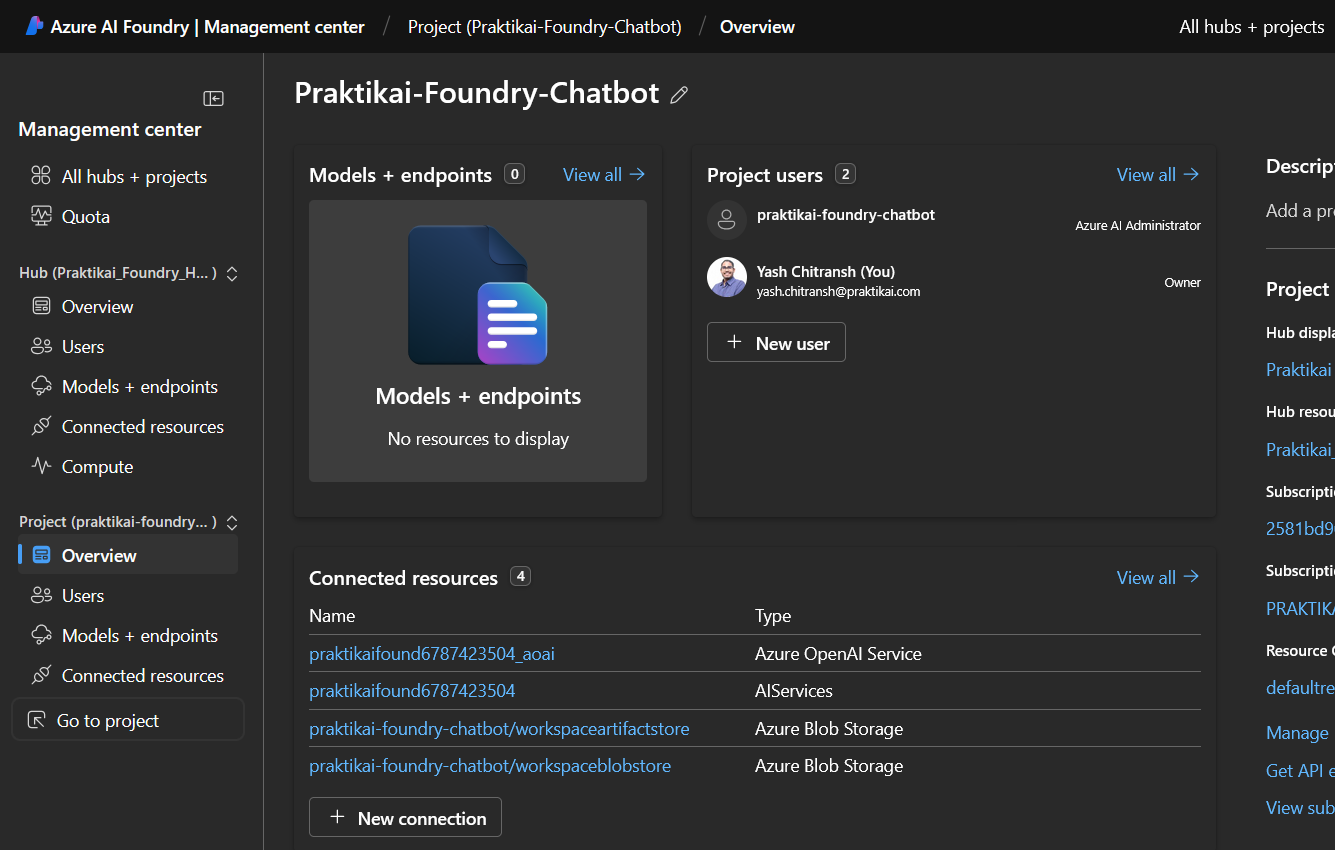This screenshot has width=1335, height=850.
Task: Select Users under the Project section
Action: tap(80, 595)
